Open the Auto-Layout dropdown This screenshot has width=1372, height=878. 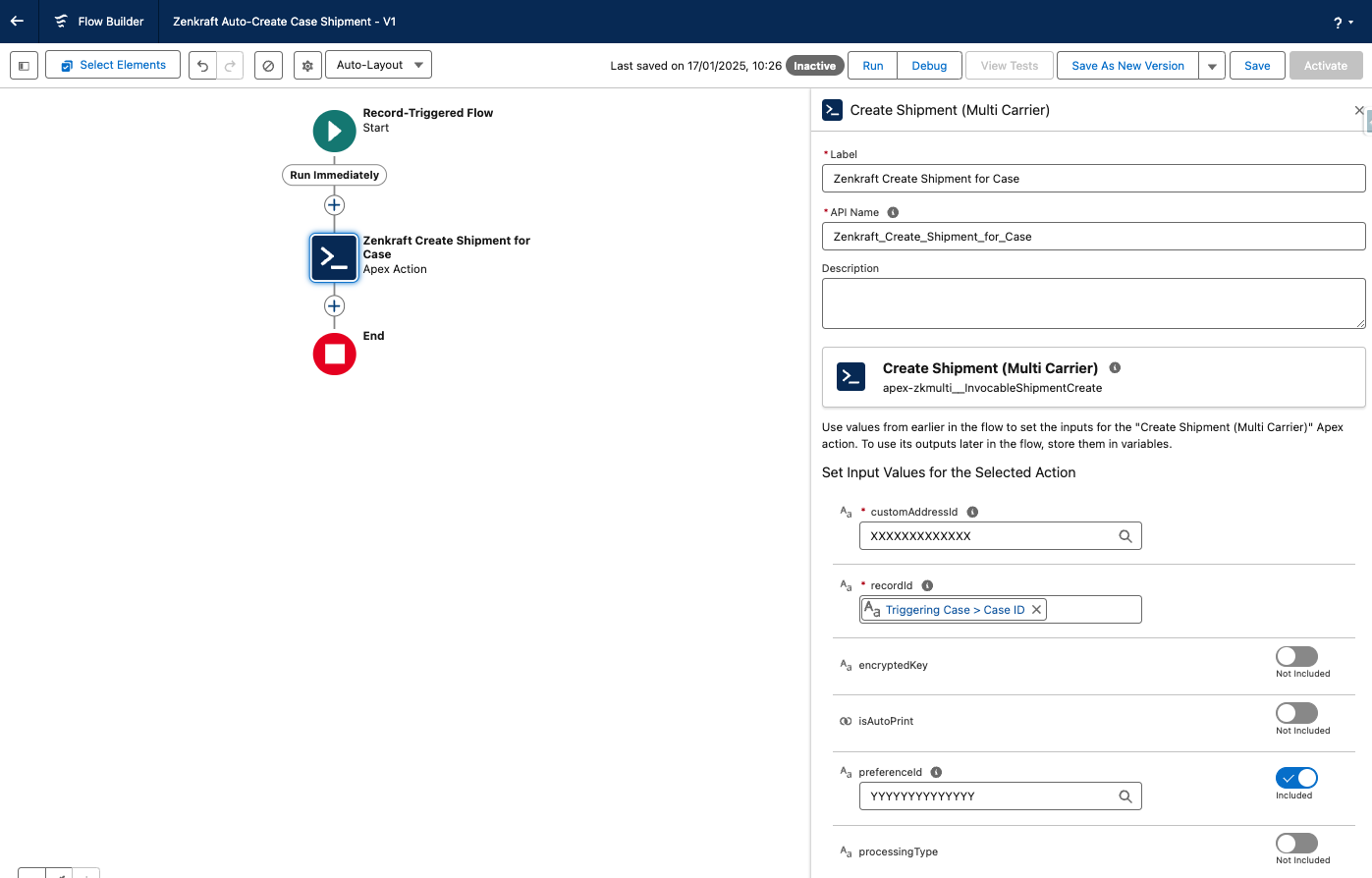coord(378,65)
